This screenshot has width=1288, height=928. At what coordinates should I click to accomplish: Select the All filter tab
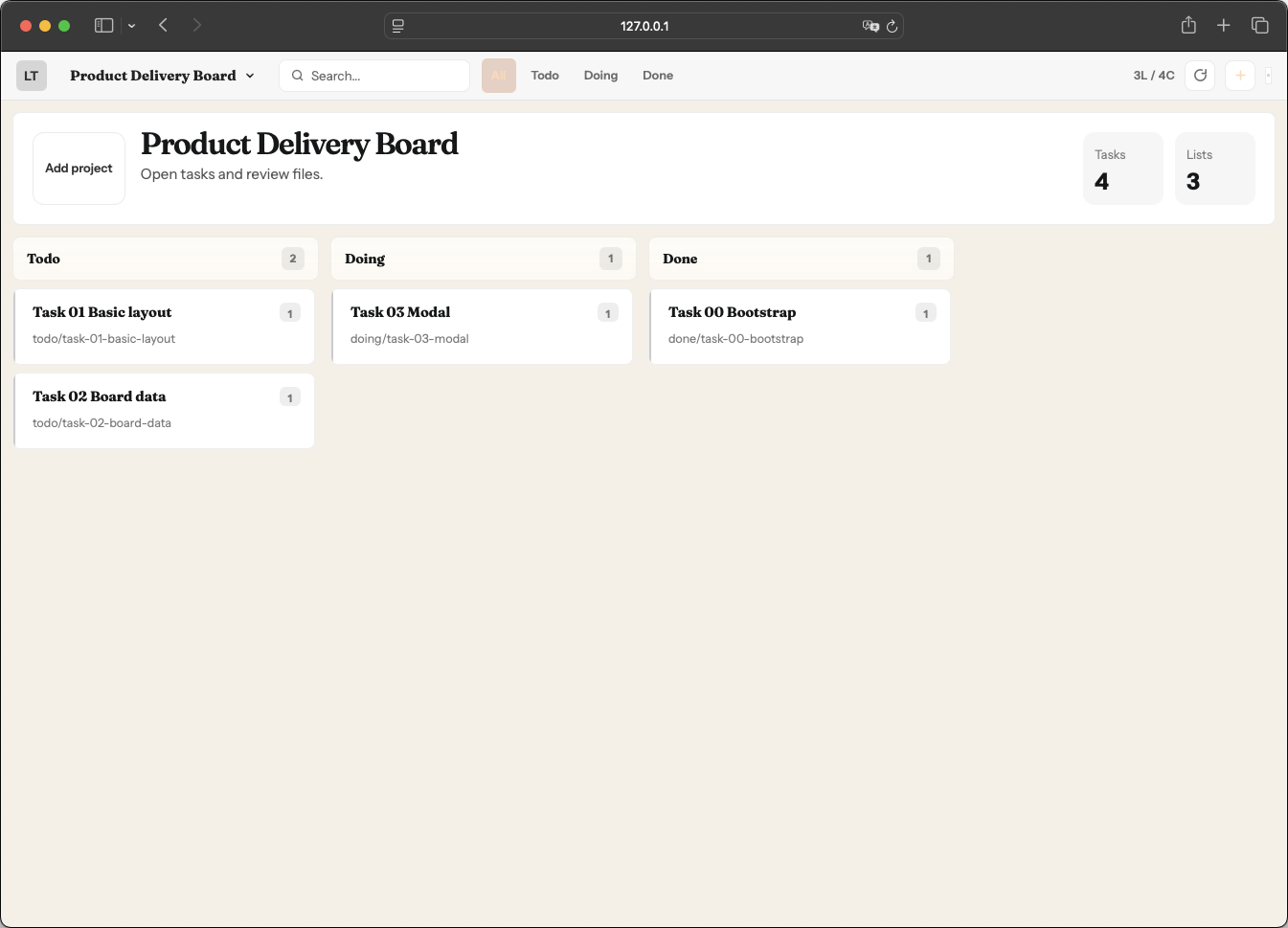pos(498,76)
